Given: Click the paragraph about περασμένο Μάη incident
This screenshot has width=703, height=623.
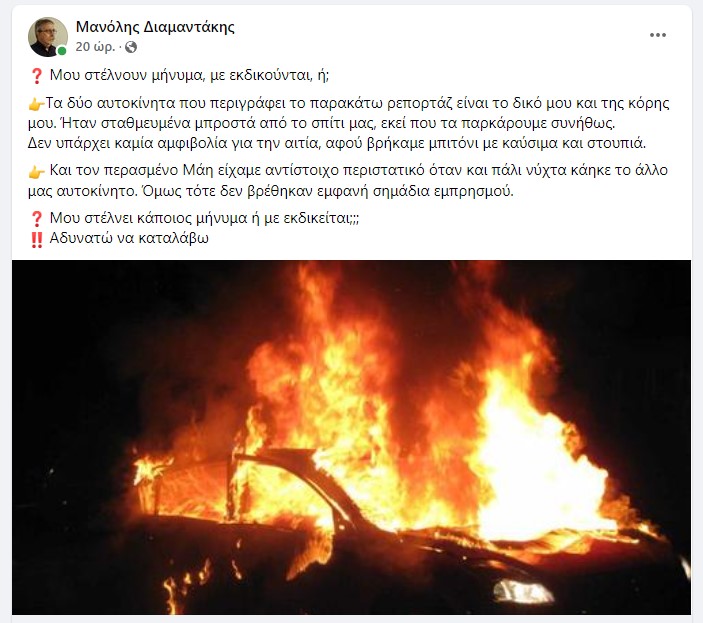Looking at the screenshot, I should point(348,181).
